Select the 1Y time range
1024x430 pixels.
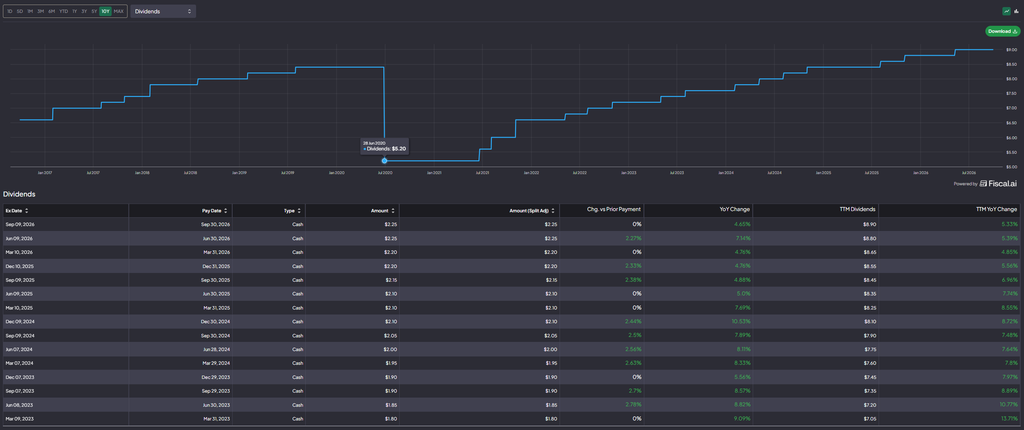point(74,11)
